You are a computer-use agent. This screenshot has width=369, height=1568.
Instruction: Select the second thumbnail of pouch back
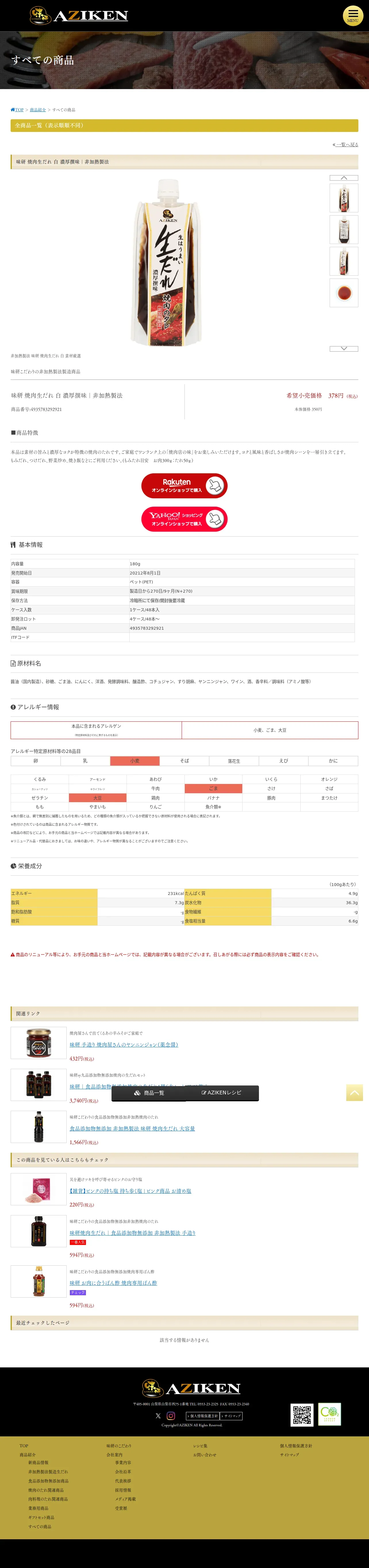tap(344, 229)
